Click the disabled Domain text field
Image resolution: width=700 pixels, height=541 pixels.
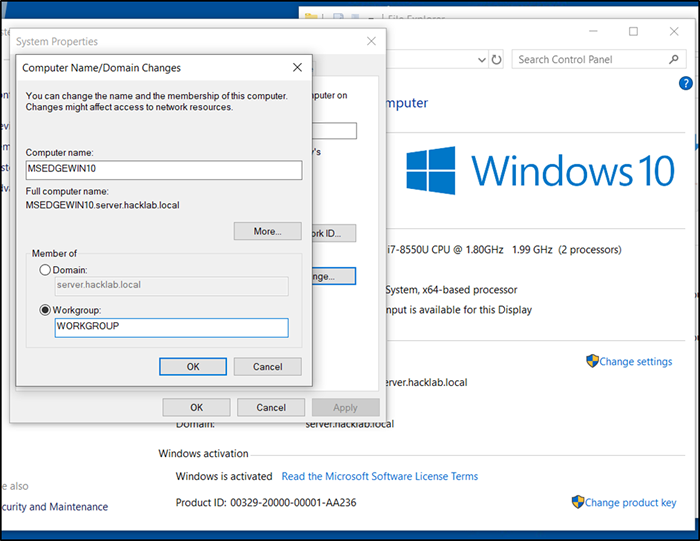[171, 286]
